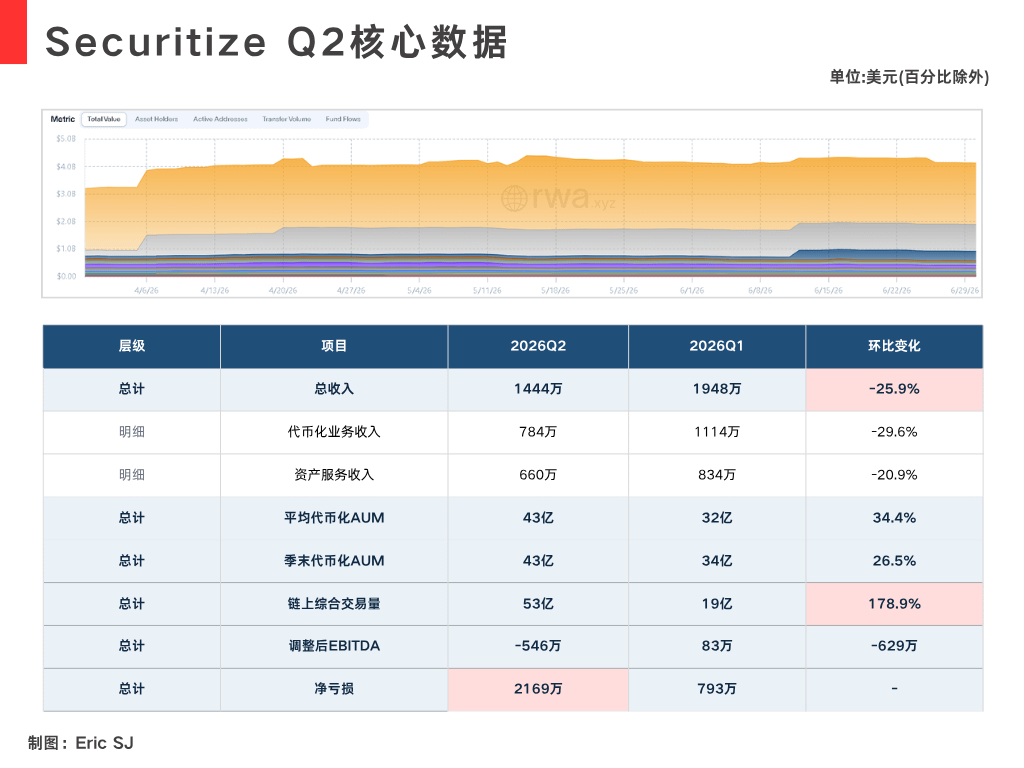1024x768 pixels.
Task: Click '43亿' in the 平均代币化AUM row
Action: (538, 518)
